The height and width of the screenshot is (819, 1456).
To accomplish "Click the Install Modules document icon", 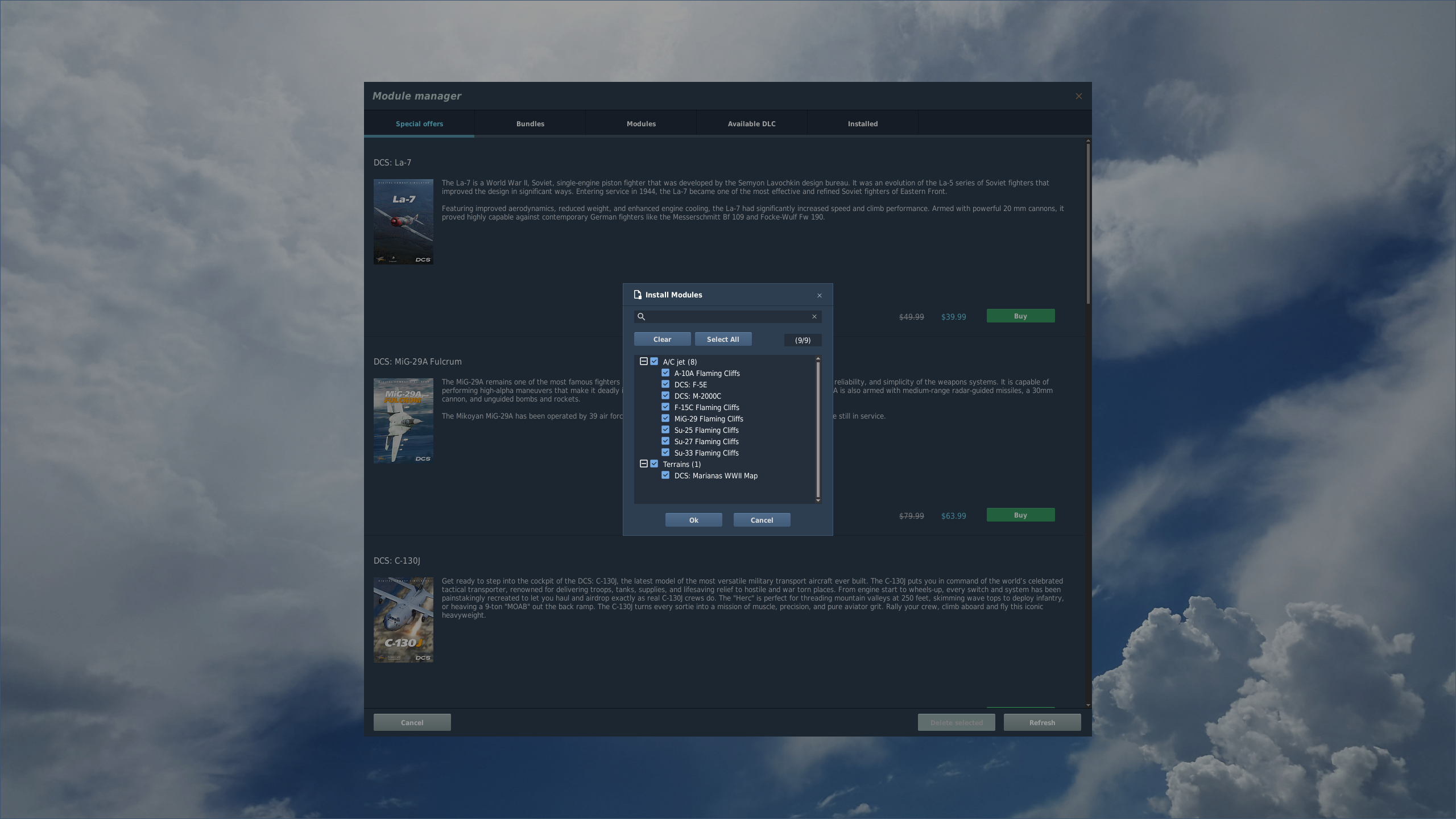I will [x=638, y=295].
